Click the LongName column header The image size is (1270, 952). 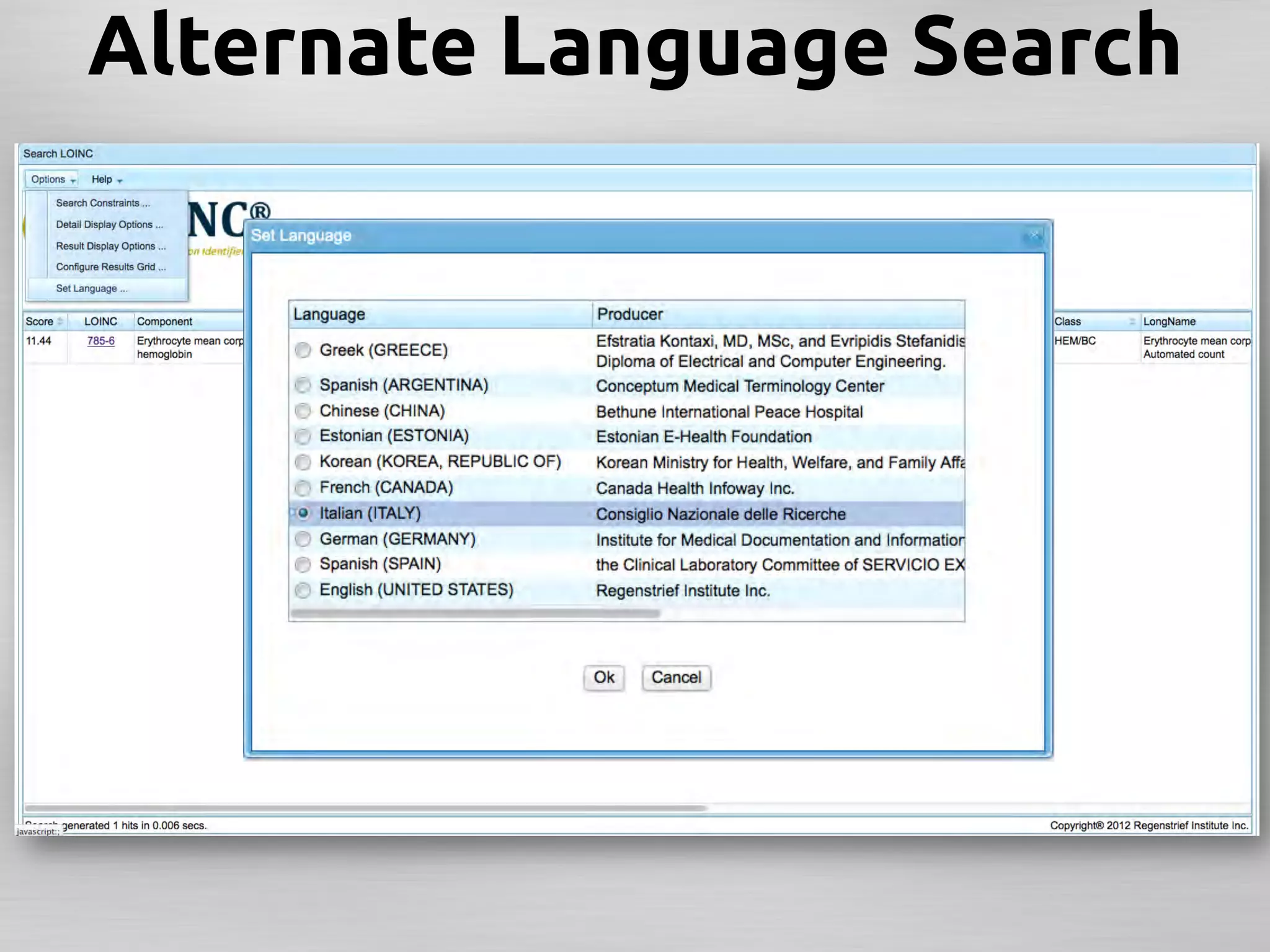pyautogui.click(x=1196, y=322)
